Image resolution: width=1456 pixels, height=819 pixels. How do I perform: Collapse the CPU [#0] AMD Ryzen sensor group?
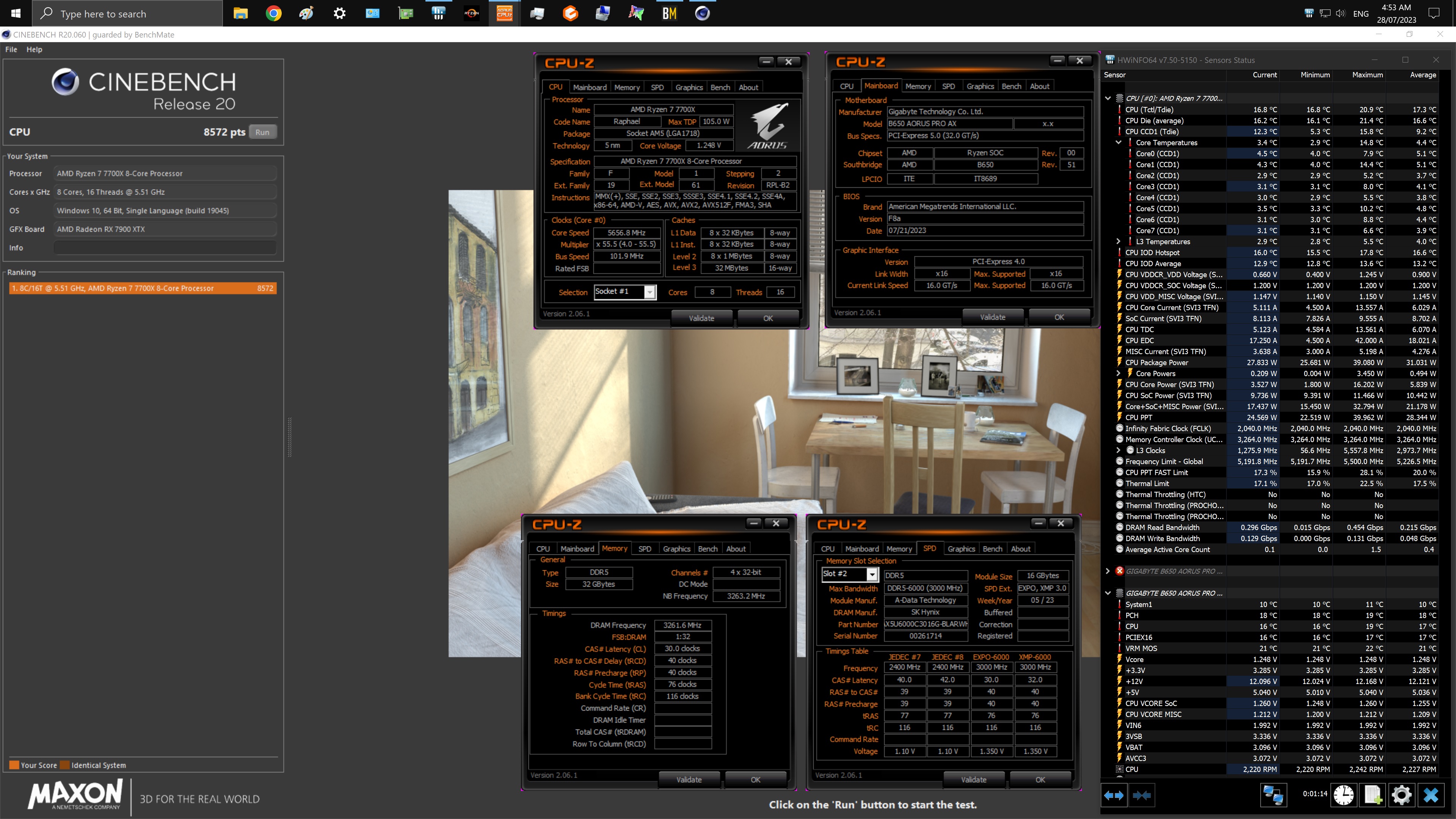(1108, 98)
